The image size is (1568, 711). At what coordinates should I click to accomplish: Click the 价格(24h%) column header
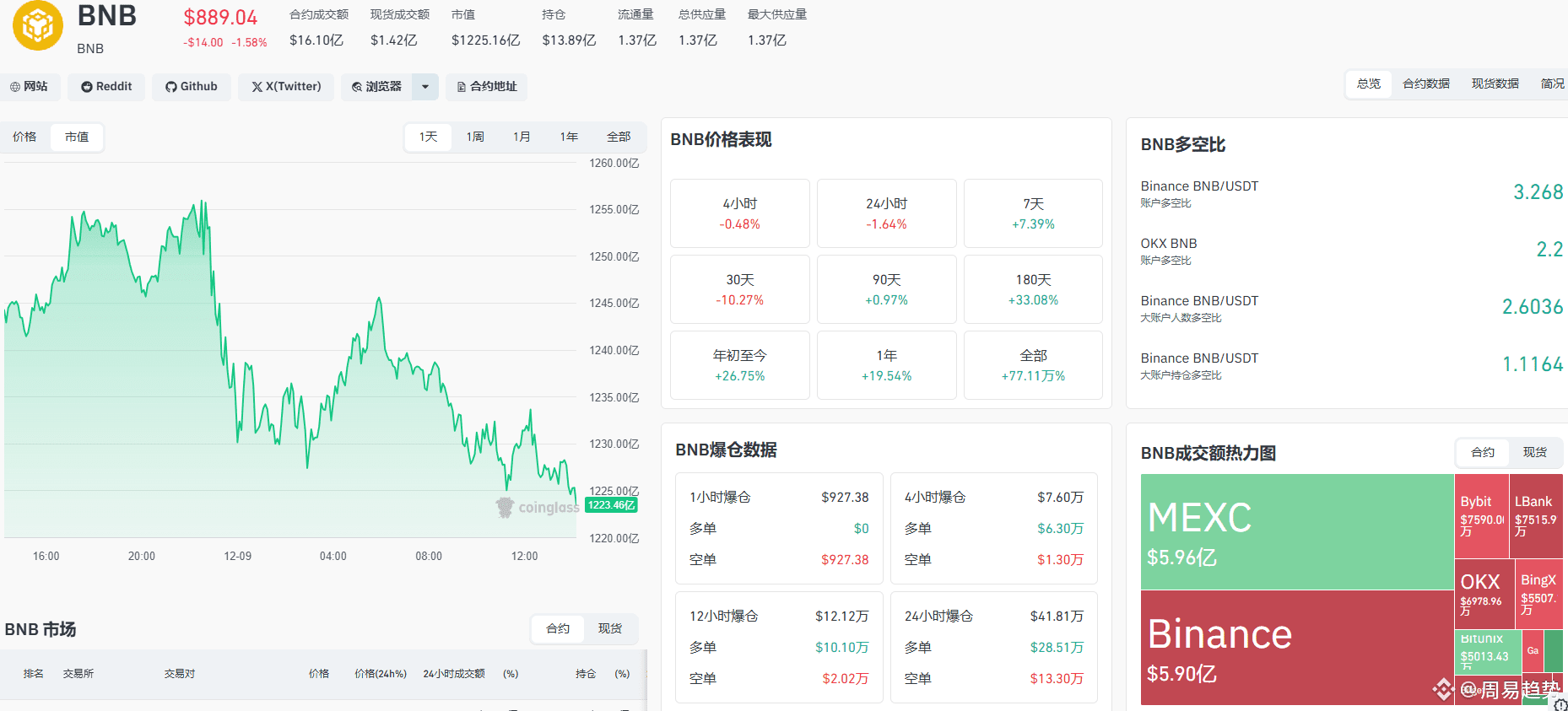pyautogui.click(x=381, y=674)
